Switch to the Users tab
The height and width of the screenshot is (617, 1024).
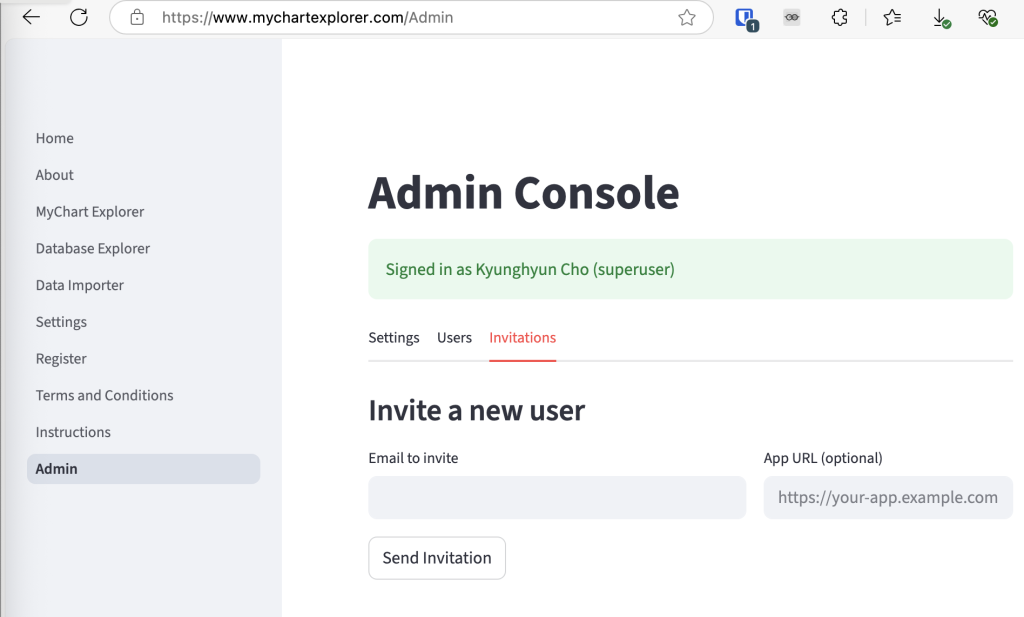point(454,338)
